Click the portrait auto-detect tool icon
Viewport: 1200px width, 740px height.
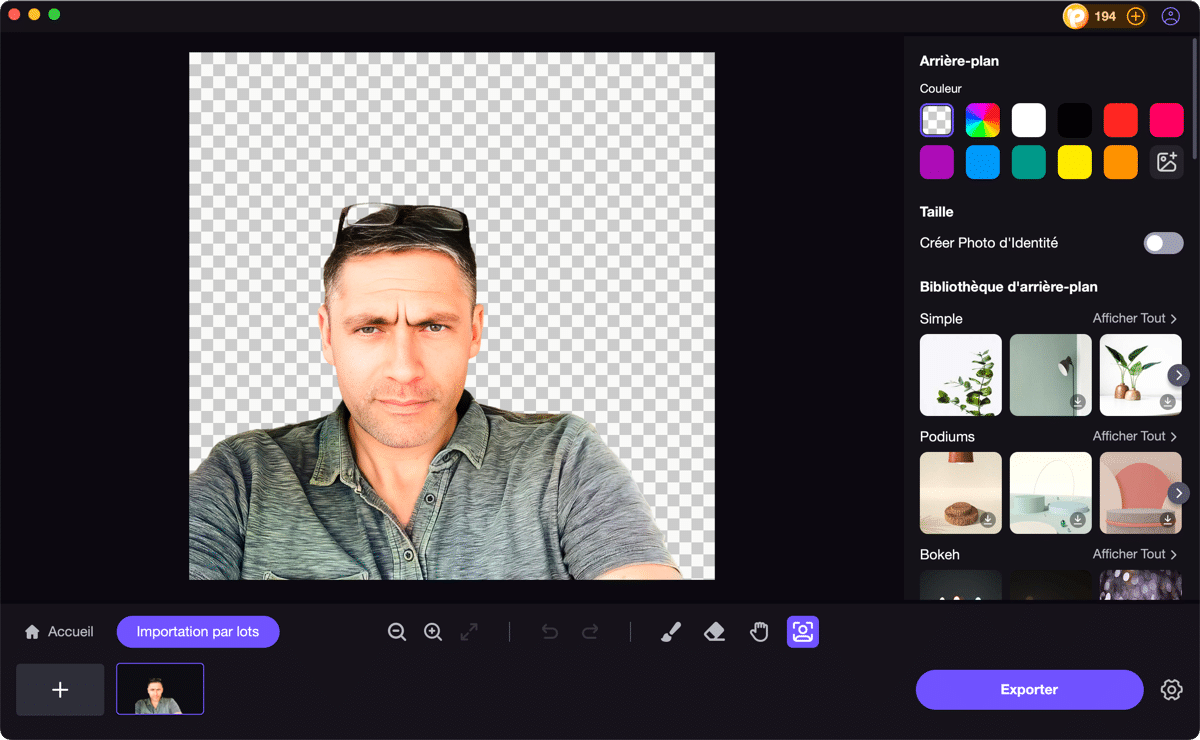[803, 632]
